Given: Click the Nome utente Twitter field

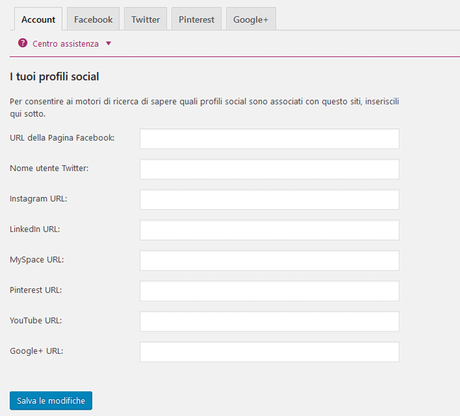Looking at the screenshot, I should 269,169.
